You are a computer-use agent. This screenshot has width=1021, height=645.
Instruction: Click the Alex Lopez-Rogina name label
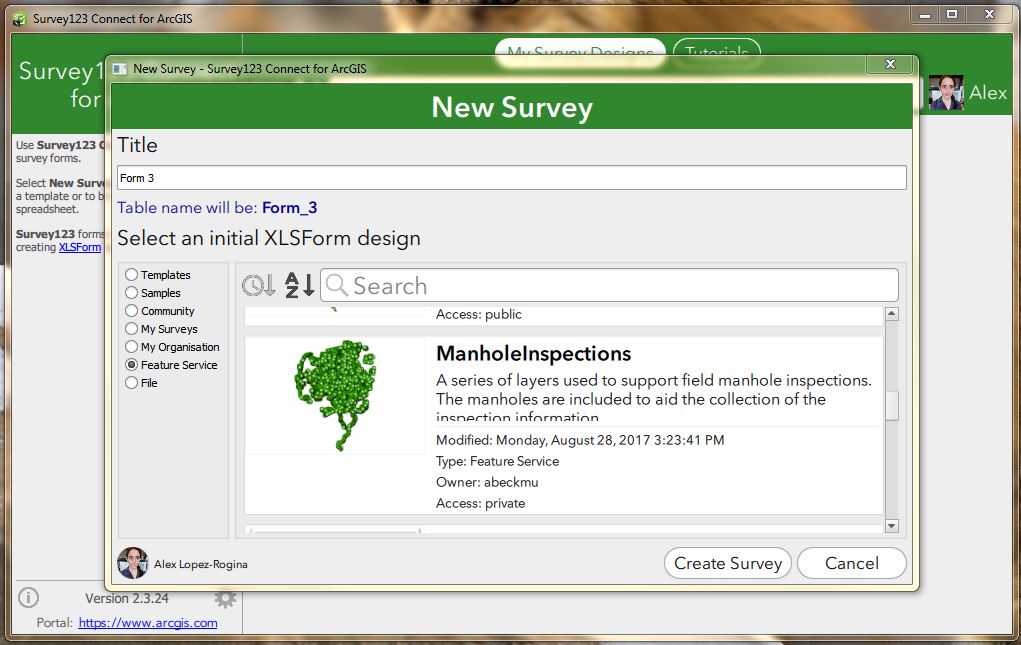[201, 564]
